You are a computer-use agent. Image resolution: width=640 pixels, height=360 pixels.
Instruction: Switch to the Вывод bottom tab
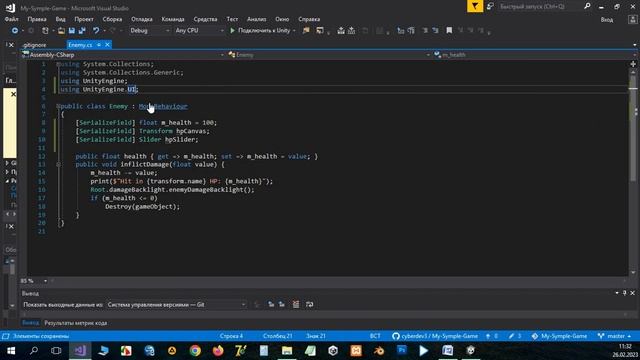tap(31, 323)
